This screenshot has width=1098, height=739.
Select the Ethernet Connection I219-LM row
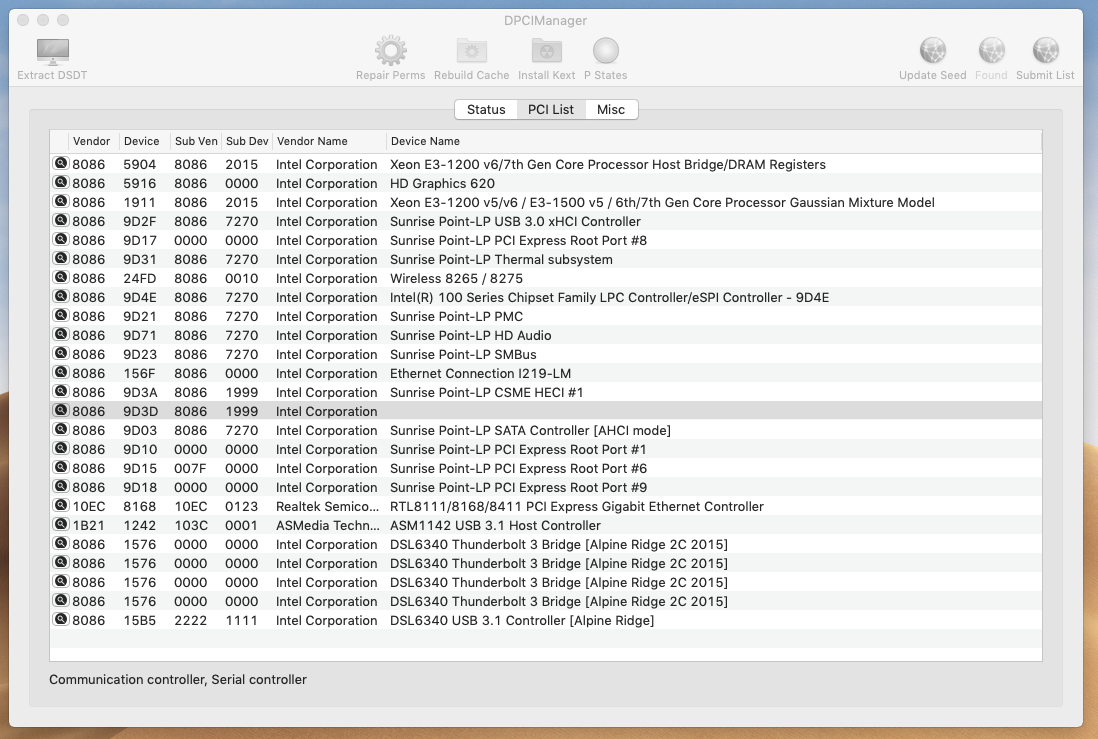point(480,373)
